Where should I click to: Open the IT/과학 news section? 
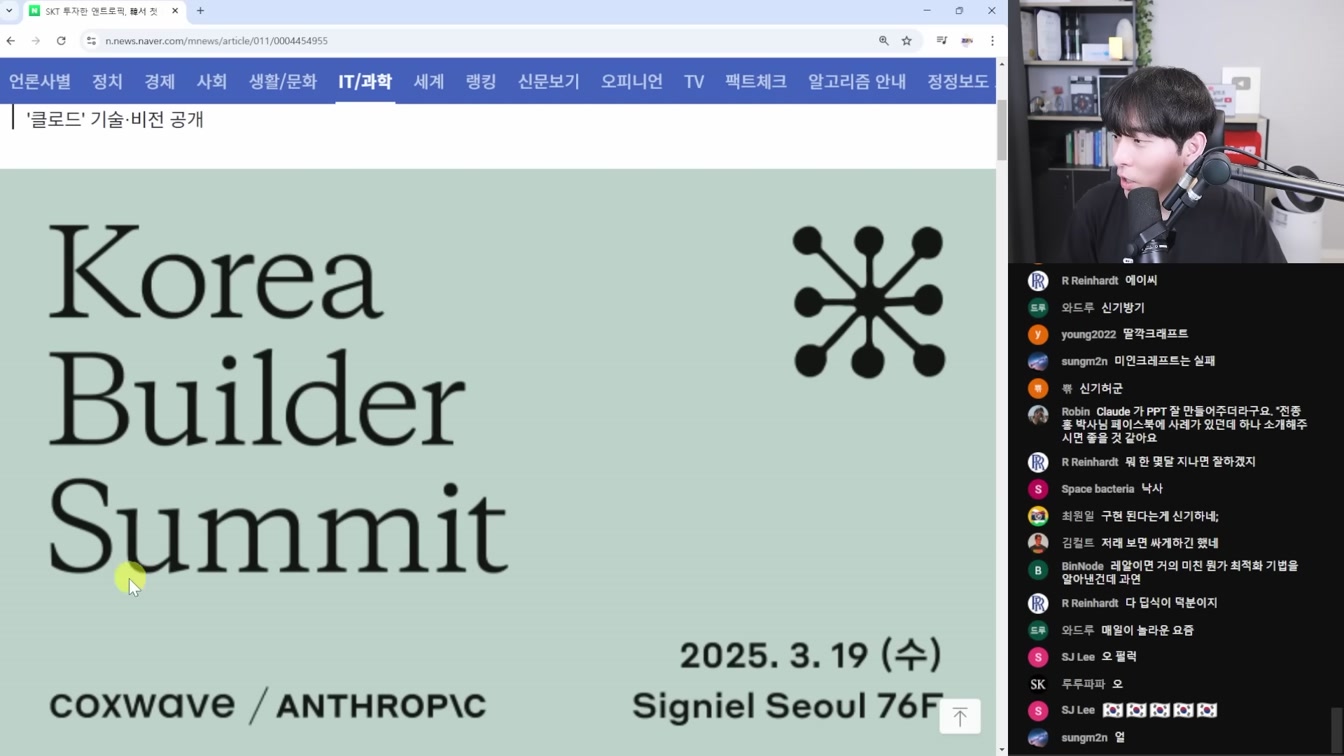click(x=365, y=82)
